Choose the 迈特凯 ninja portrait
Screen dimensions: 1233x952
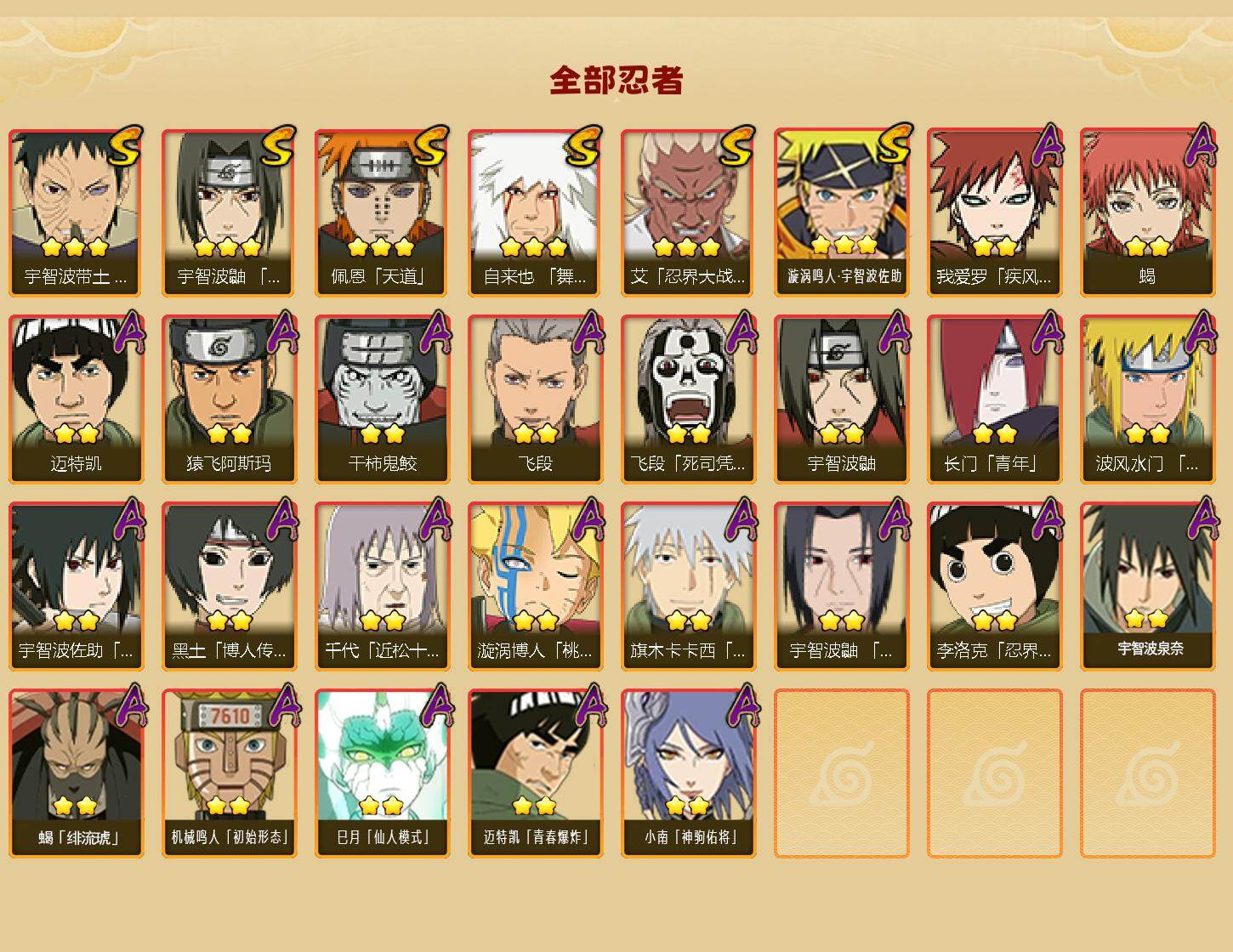click(x=76, y=399)
